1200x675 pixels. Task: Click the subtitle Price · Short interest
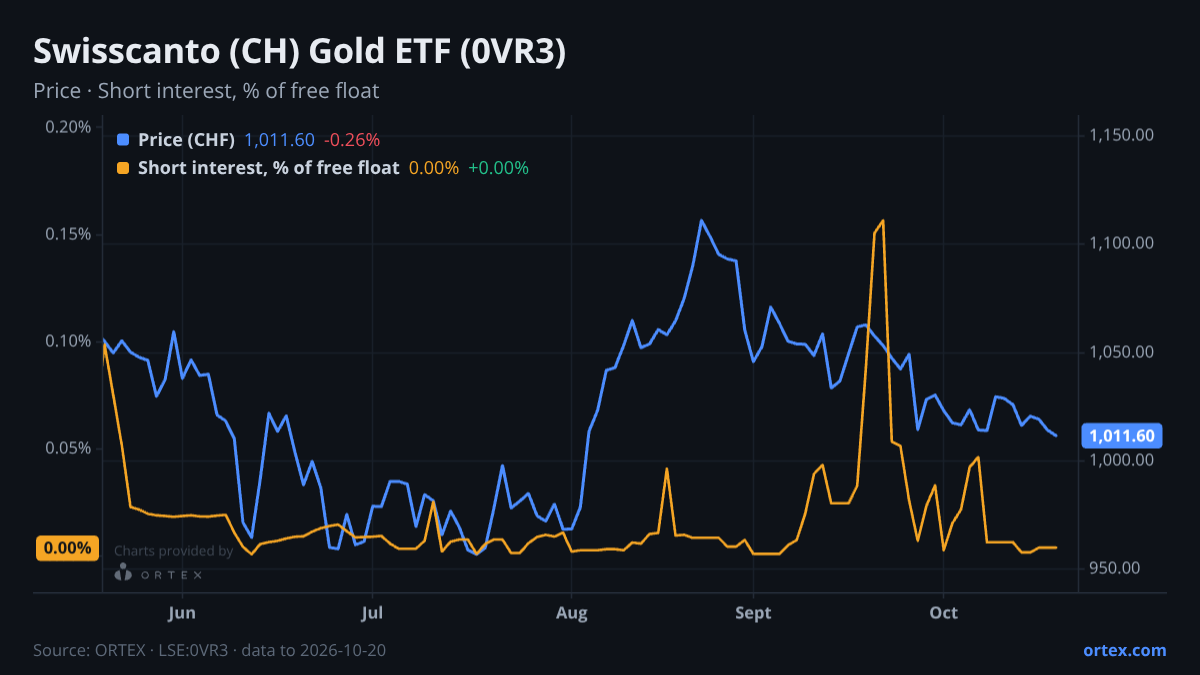click(x=206, y=91)
